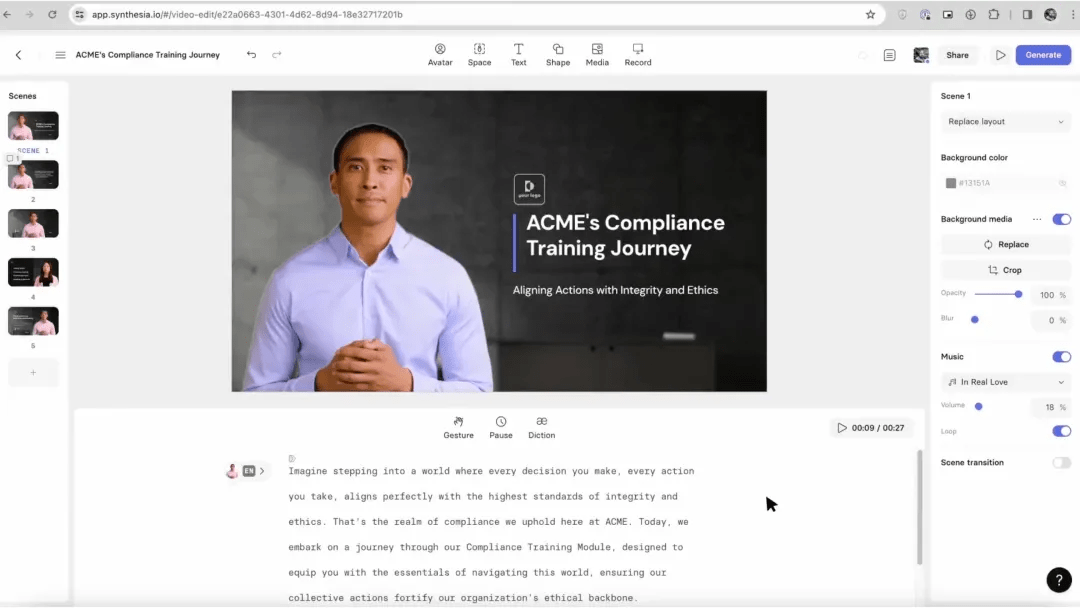Click the Volume value field showing 18
Image resolution: width=1080 pixels, height=608 pixels.
coord(1049,407)
